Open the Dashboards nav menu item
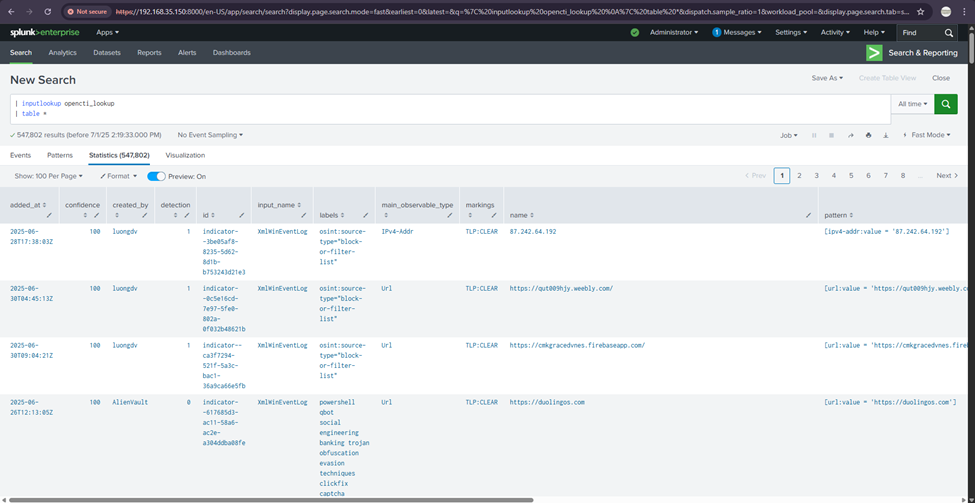Image resolution: width=975 pixels, height=503 pixels. tap(232, 52)
